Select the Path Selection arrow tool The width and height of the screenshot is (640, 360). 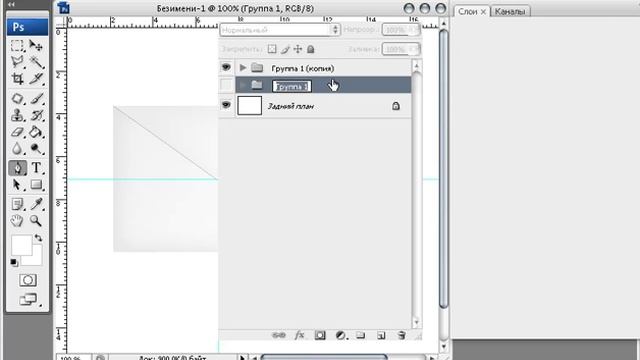17,184
